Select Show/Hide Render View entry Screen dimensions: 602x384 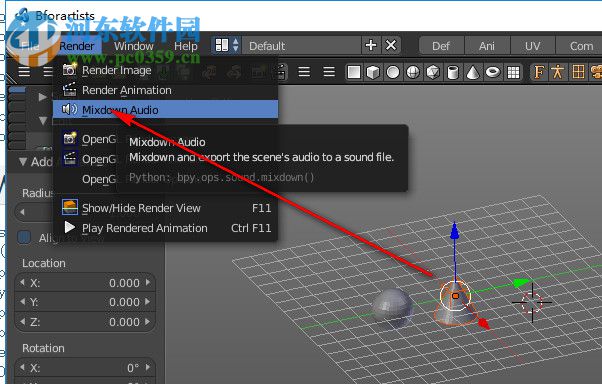[x=165, y=208]
